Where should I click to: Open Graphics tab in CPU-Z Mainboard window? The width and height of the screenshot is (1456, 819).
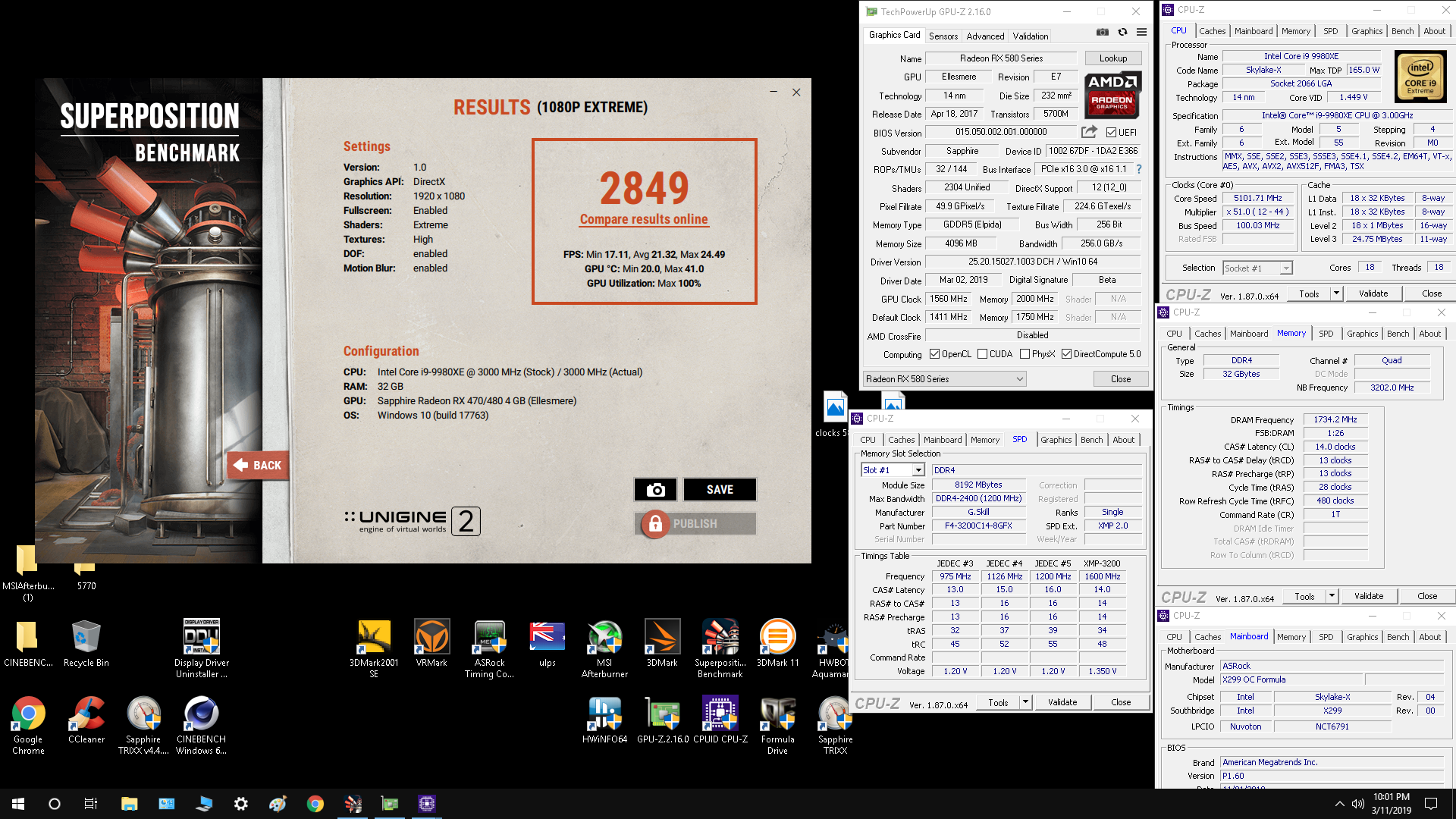pyautogui.click(x=1362, y=637)
